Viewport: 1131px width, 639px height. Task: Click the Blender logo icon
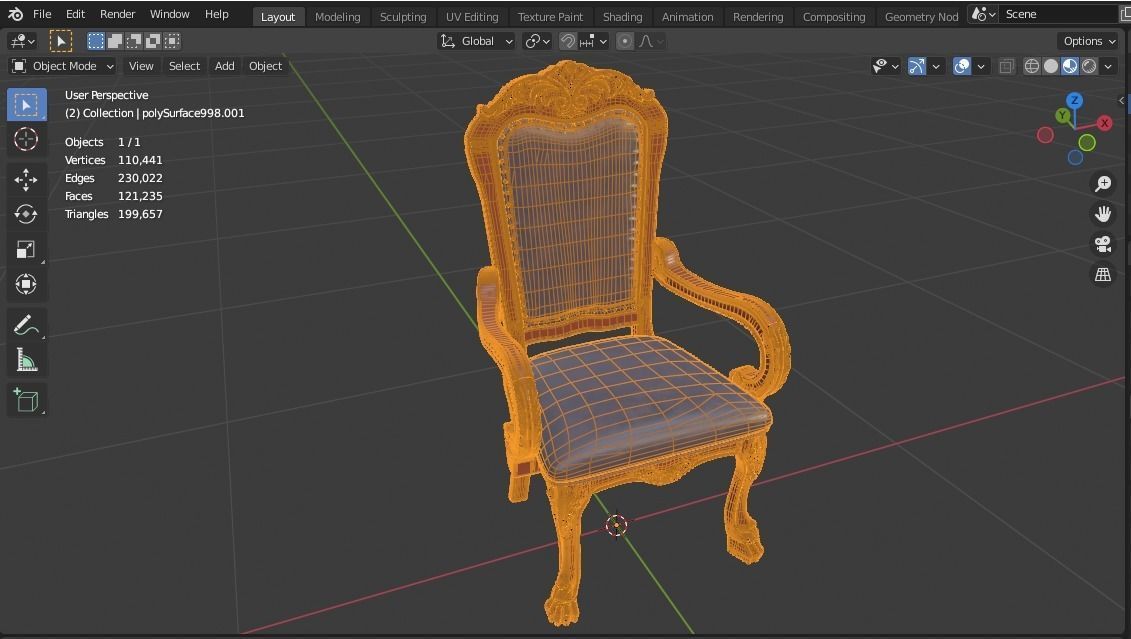pyautogui.click(x=16, y=14)
